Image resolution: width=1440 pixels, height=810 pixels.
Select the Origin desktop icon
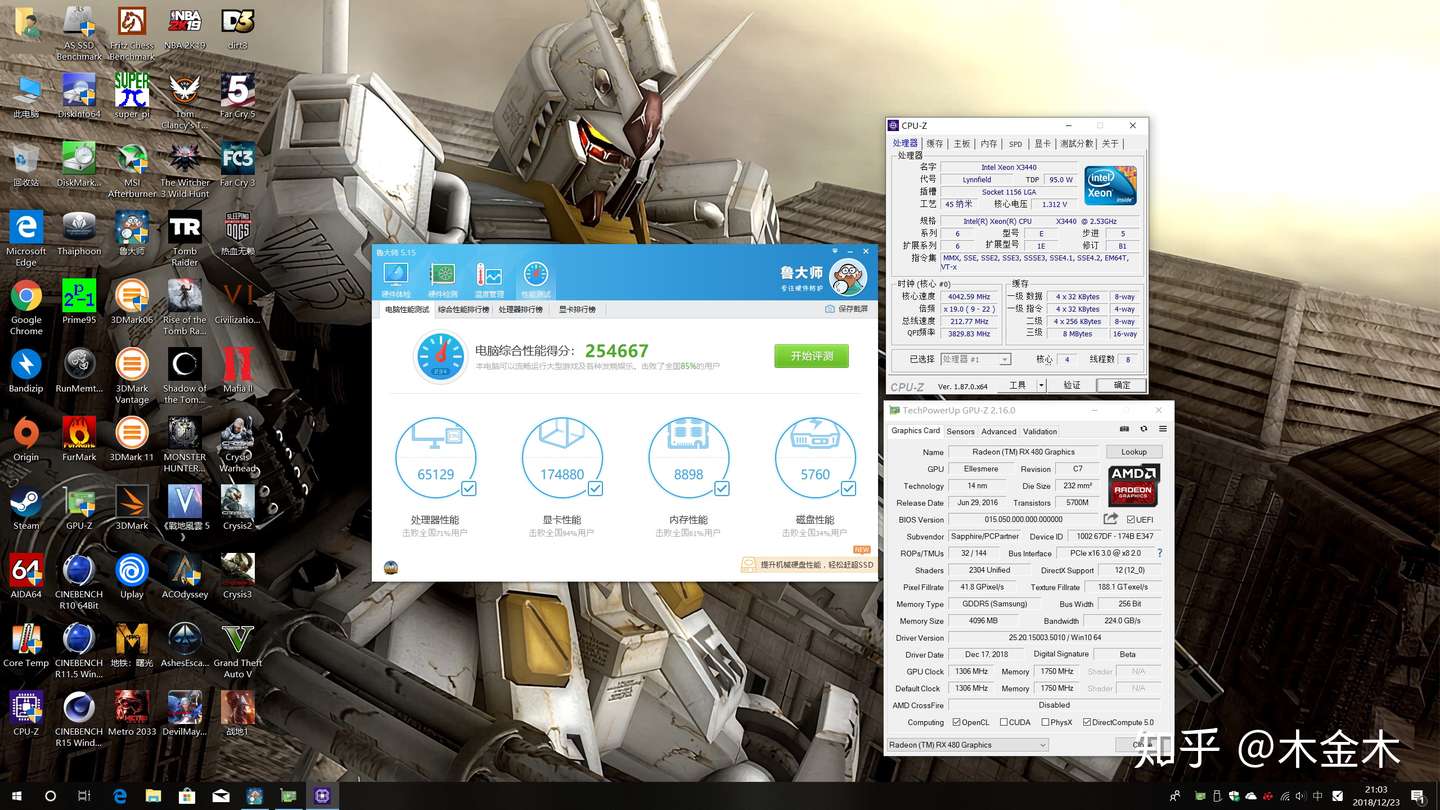tap(26, 439)
